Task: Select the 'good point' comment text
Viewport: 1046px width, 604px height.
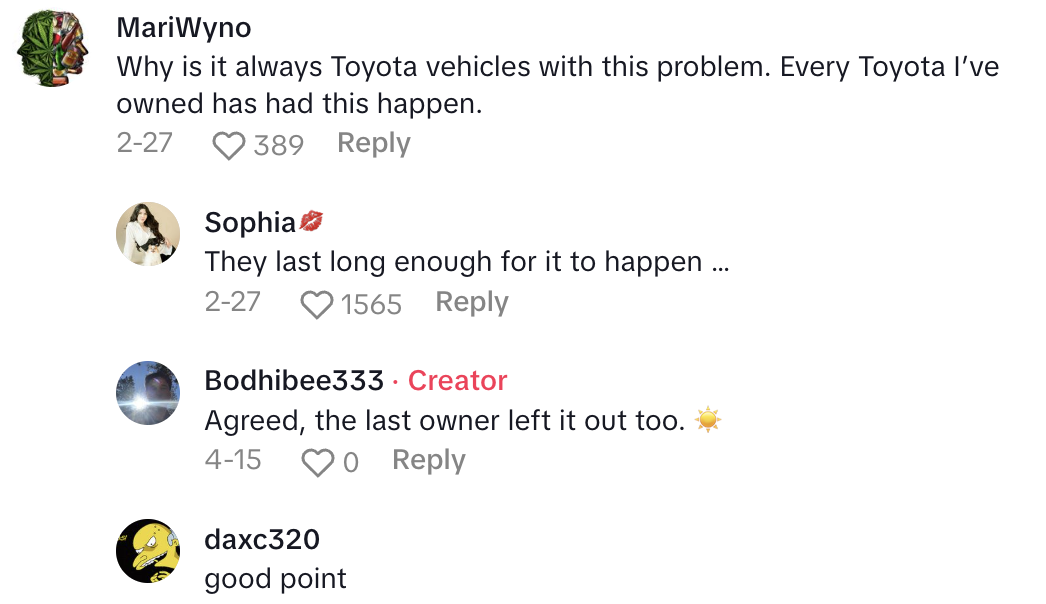Action: (274, 579)
